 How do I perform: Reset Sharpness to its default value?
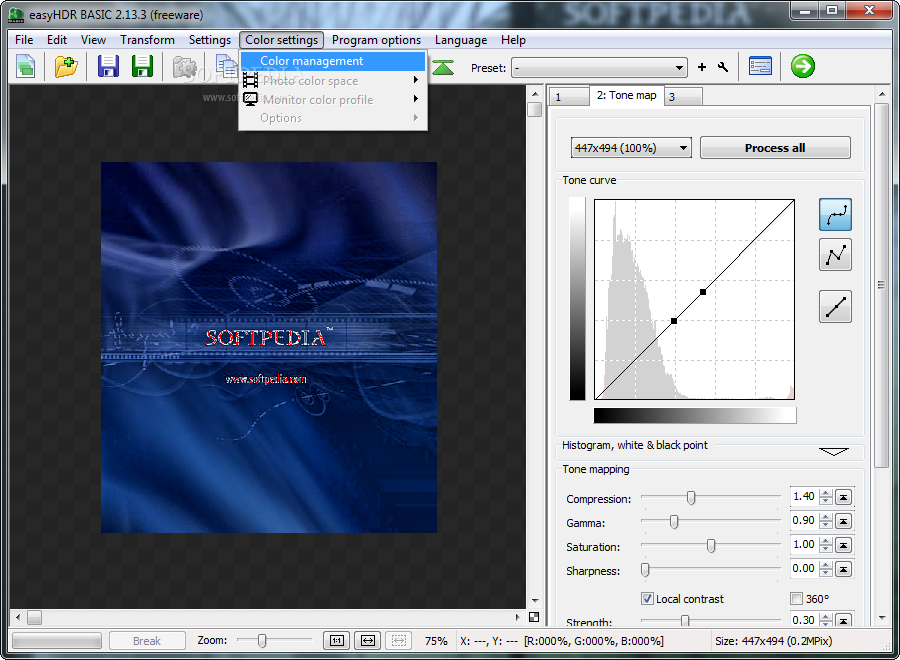point(843,569)
